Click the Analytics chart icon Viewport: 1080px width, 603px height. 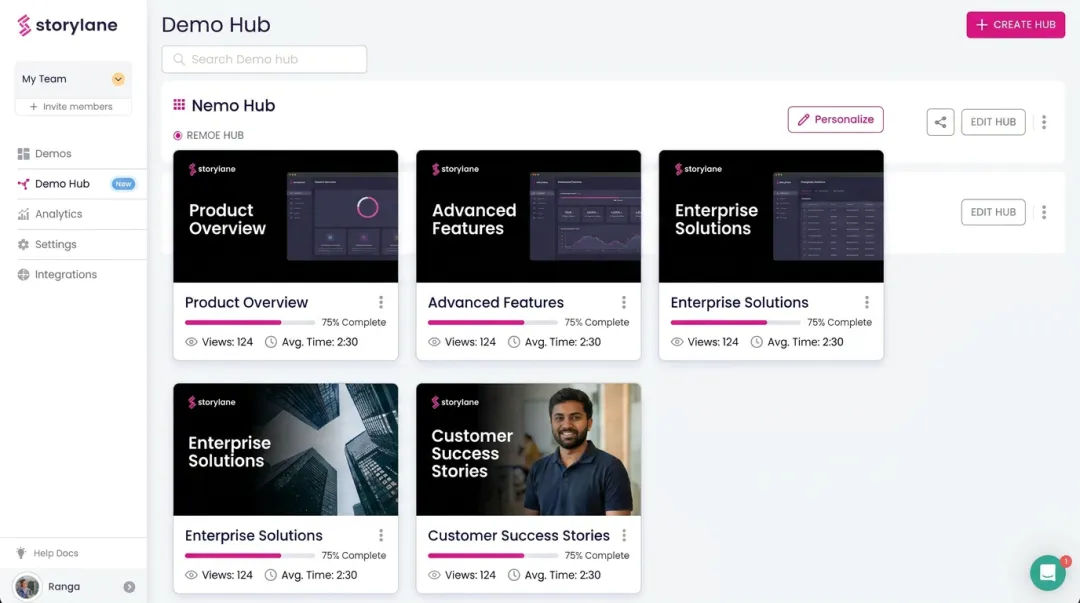coord(23,214)
